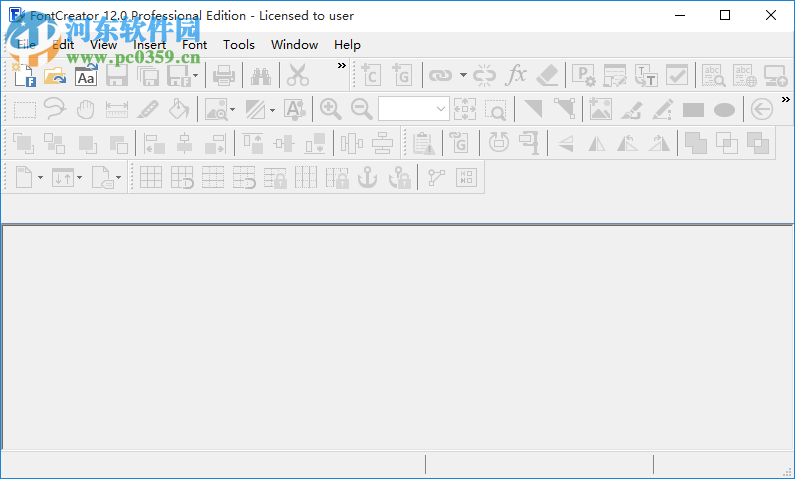Click the Insert Character icon

[372, 76]
